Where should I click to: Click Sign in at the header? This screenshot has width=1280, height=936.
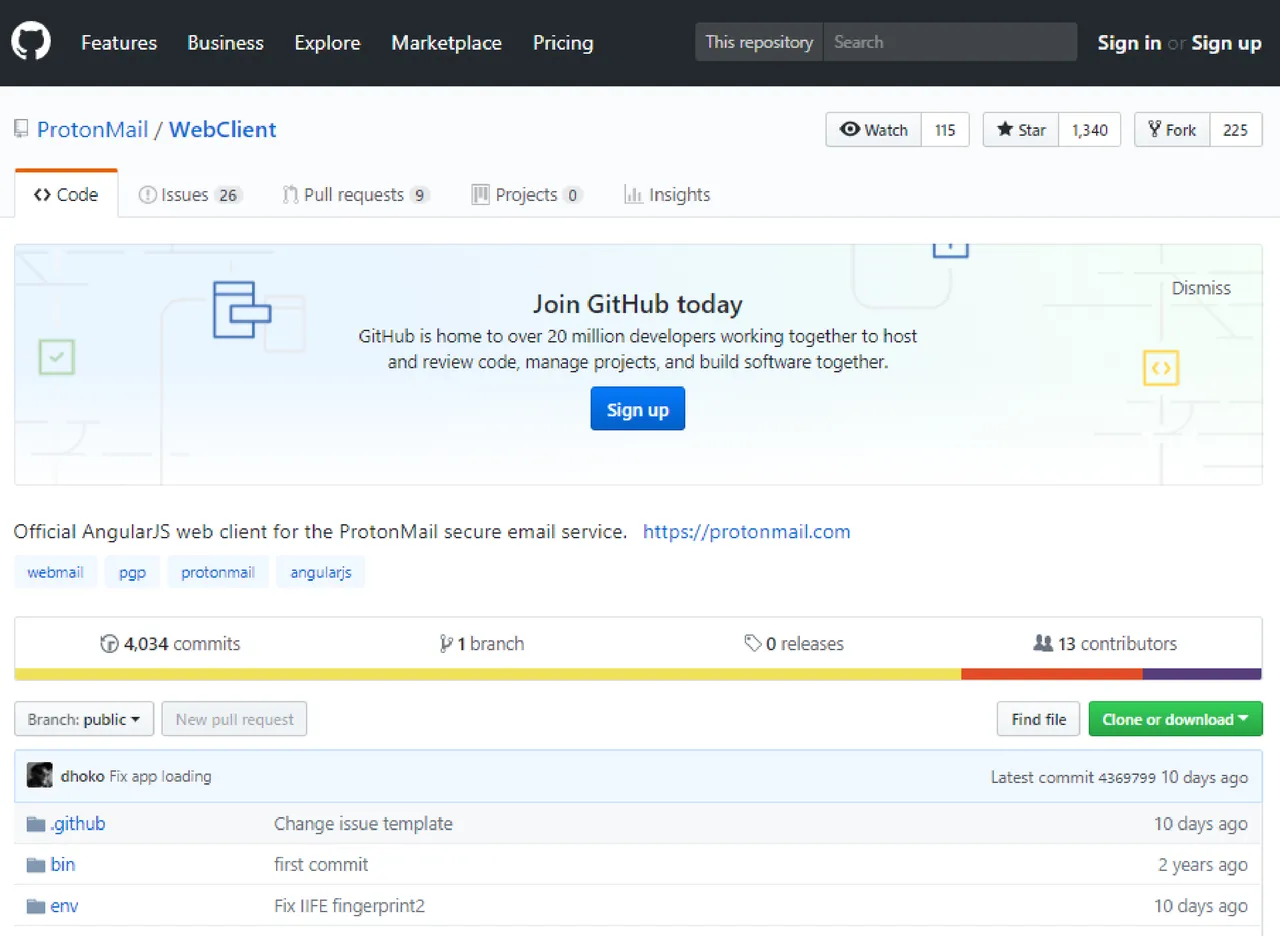[1129, 42]
